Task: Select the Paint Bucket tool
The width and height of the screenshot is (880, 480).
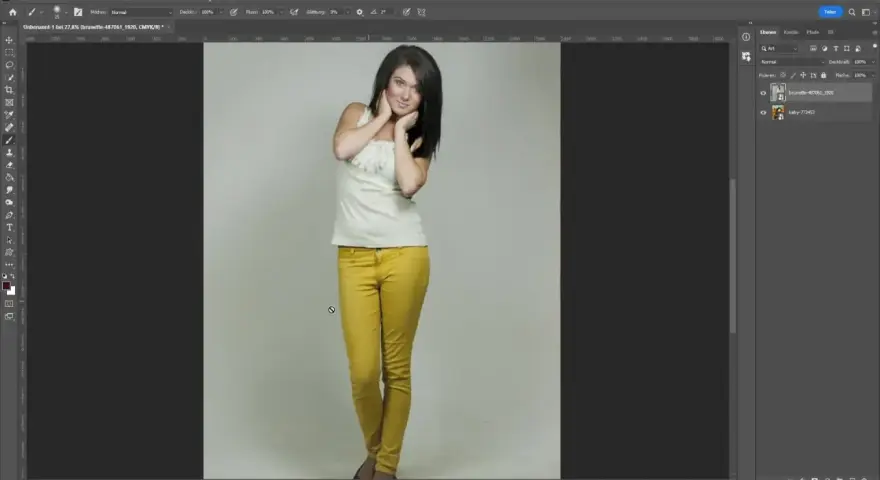Action: click(x=9, y=177)
